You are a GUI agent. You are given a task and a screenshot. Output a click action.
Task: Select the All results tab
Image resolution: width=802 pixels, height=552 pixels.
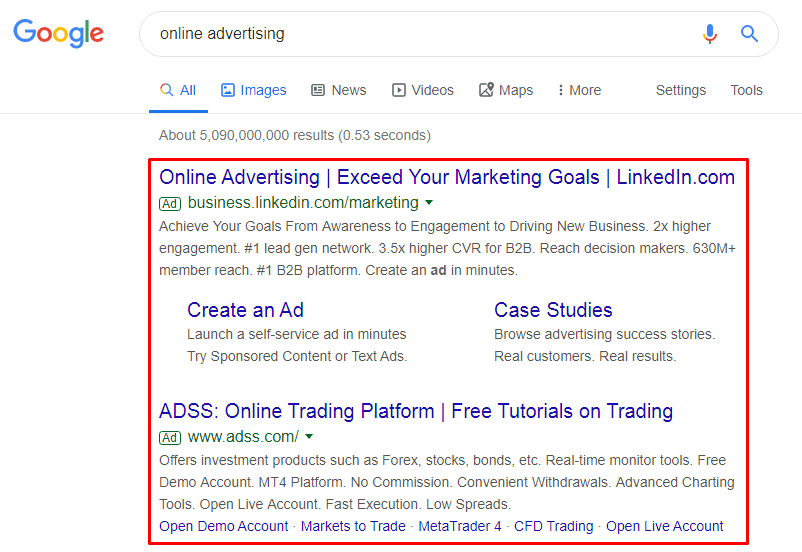click(178, 91)
